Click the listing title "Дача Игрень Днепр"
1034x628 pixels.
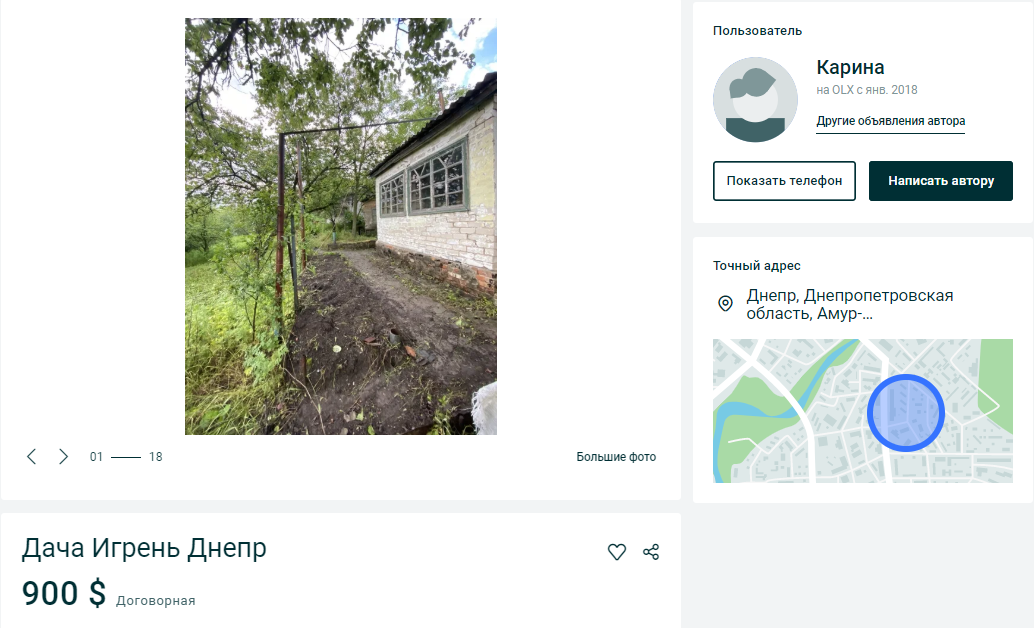[144, 549]
